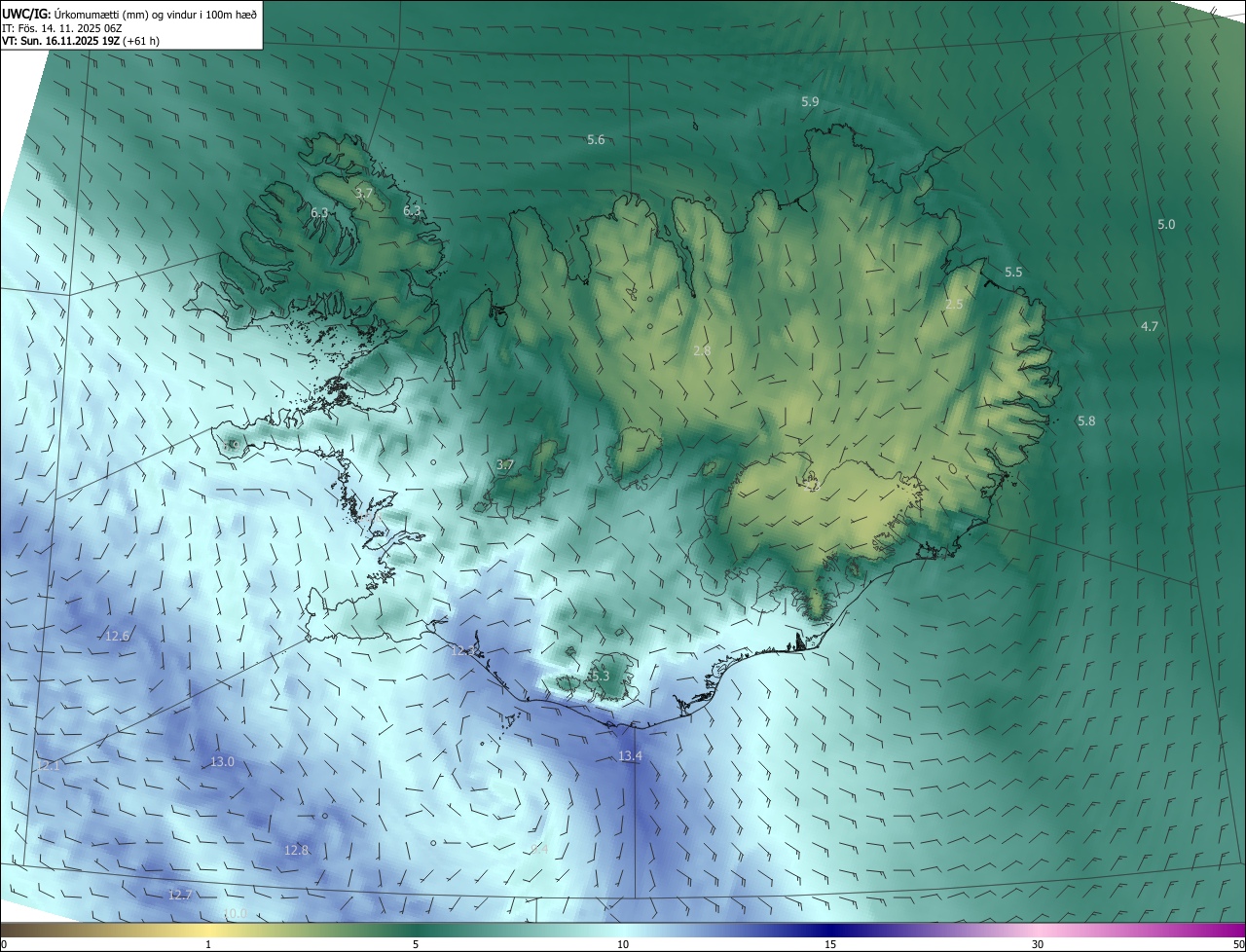The image size is (1246, 952).
Task: Select the 4.7 value label in the east
Action: click(1150, 326)
